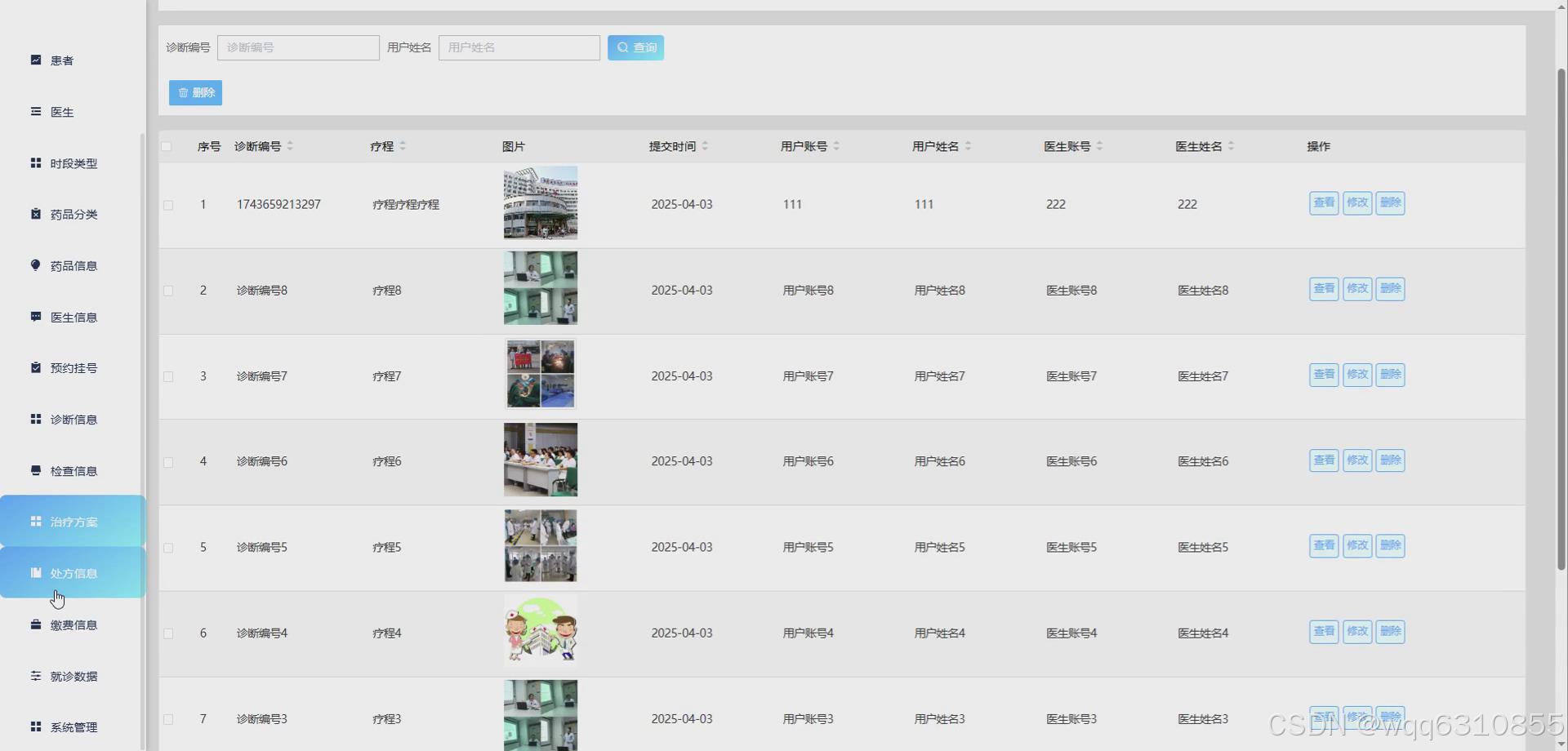Sort by 提交时间 column arrows
Image resolution: width=1568 pixels, height=751 pixels.
tap(705, 146)
